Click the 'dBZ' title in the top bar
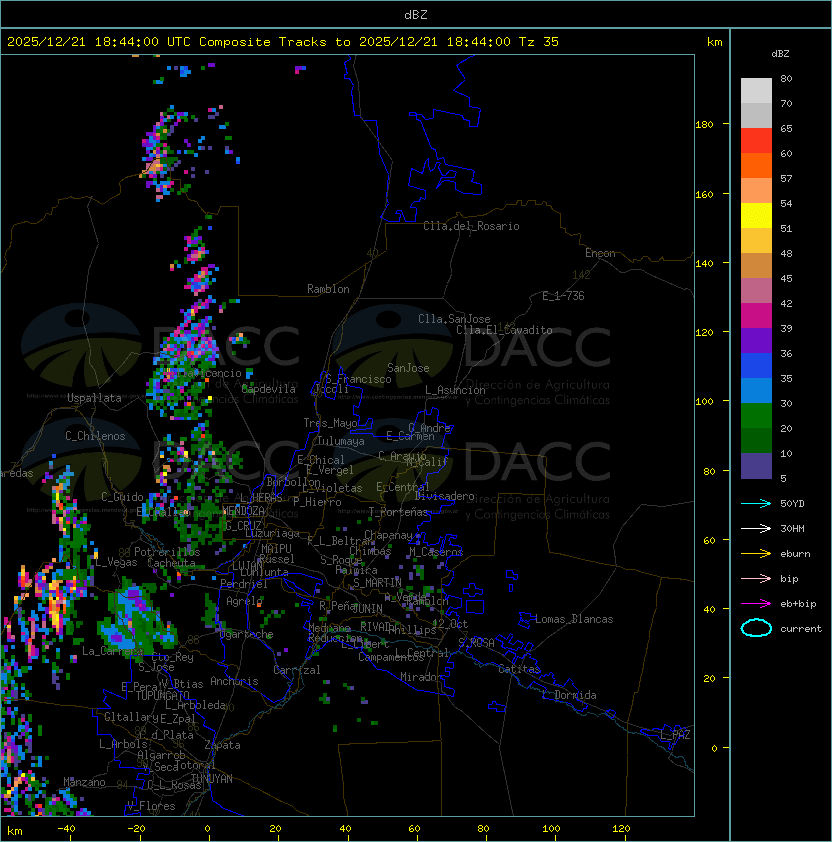Screen dimensions: 832x842 (x=416, y=14)
